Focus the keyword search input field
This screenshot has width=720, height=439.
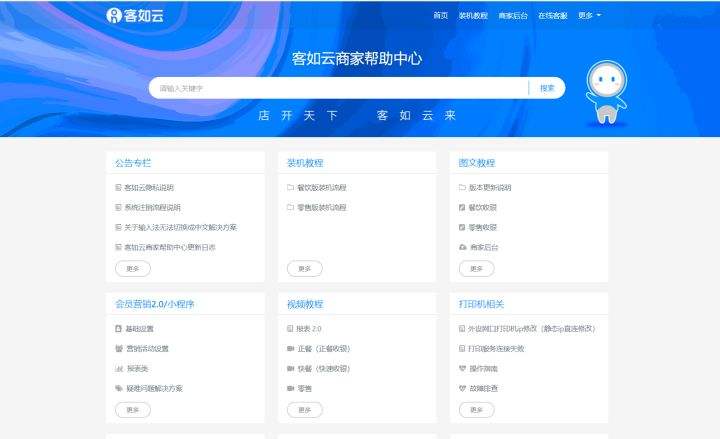pyautogui.click(x=340, y=88)
